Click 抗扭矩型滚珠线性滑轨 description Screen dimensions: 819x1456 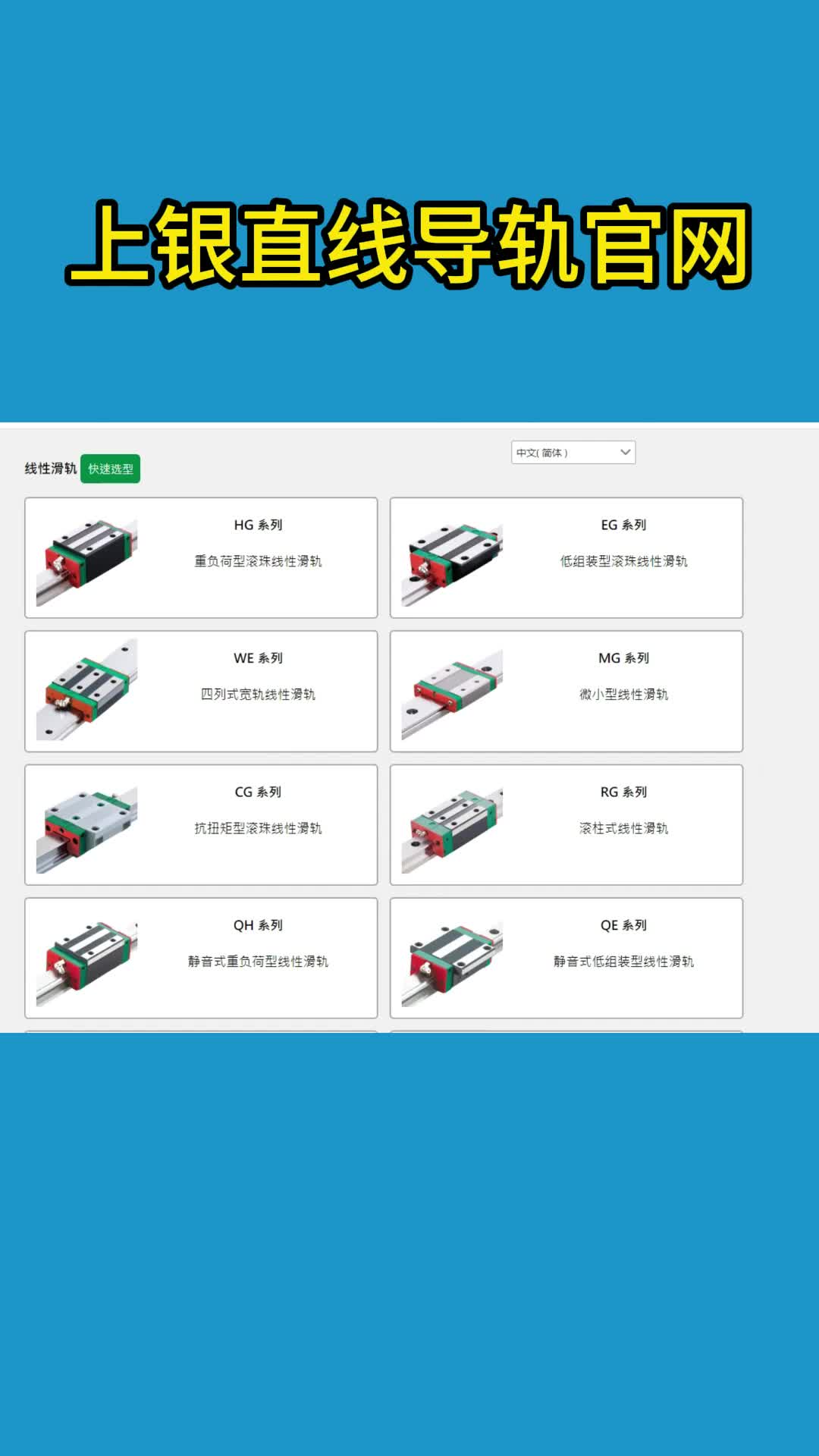tap(258, 828)
